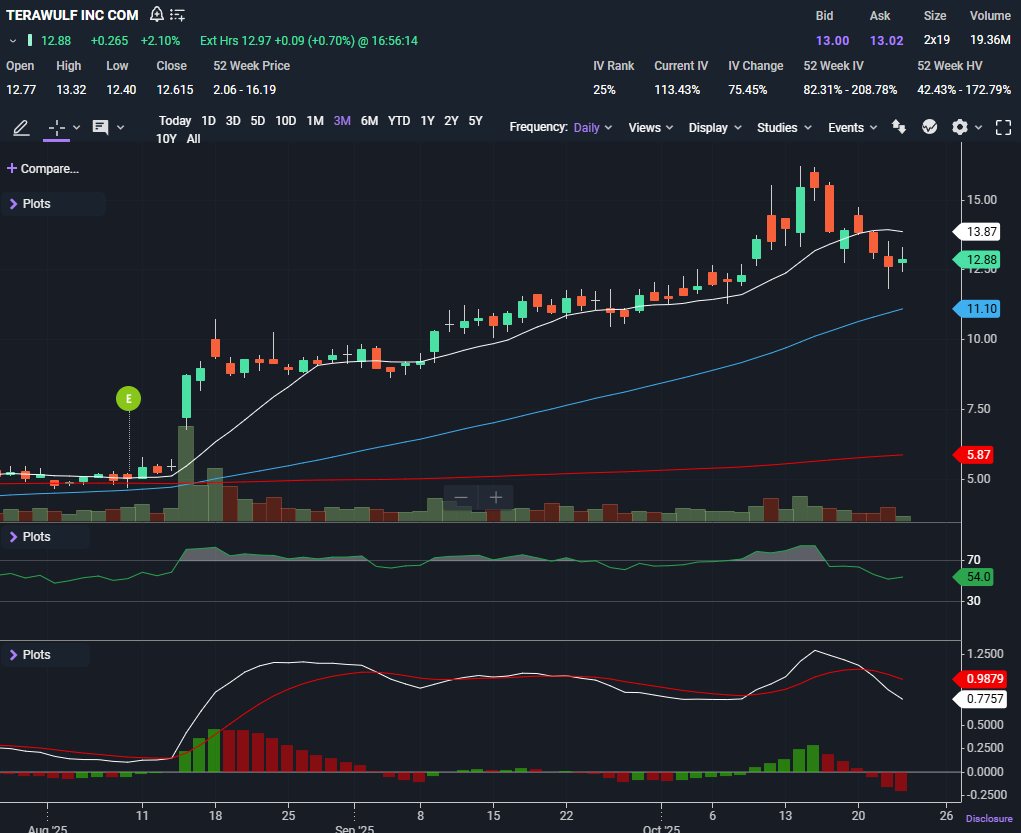Select the crosshair cursor tool
Viewport: 1021px width, 833px height.
(x=57, y=128)
